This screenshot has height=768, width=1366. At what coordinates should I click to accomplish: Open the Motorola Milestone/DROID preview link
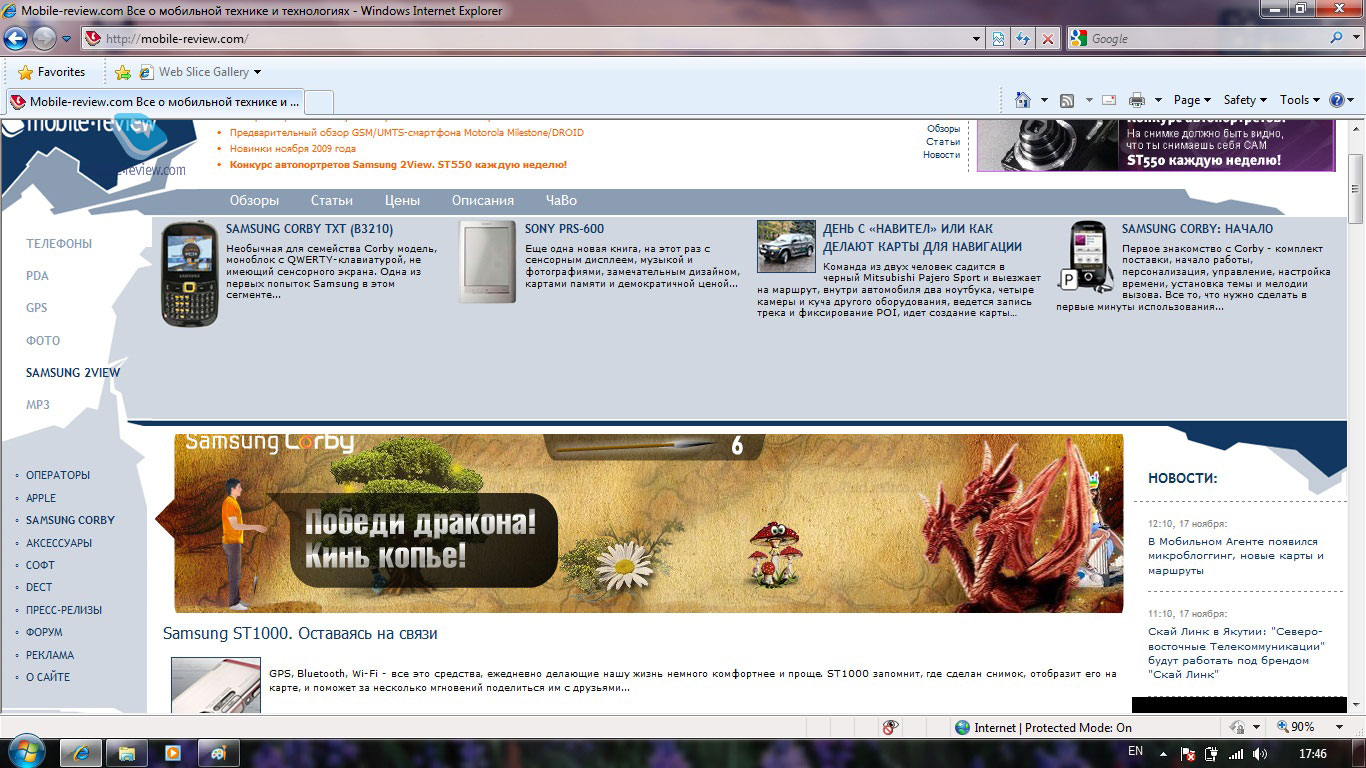point(407,132)
